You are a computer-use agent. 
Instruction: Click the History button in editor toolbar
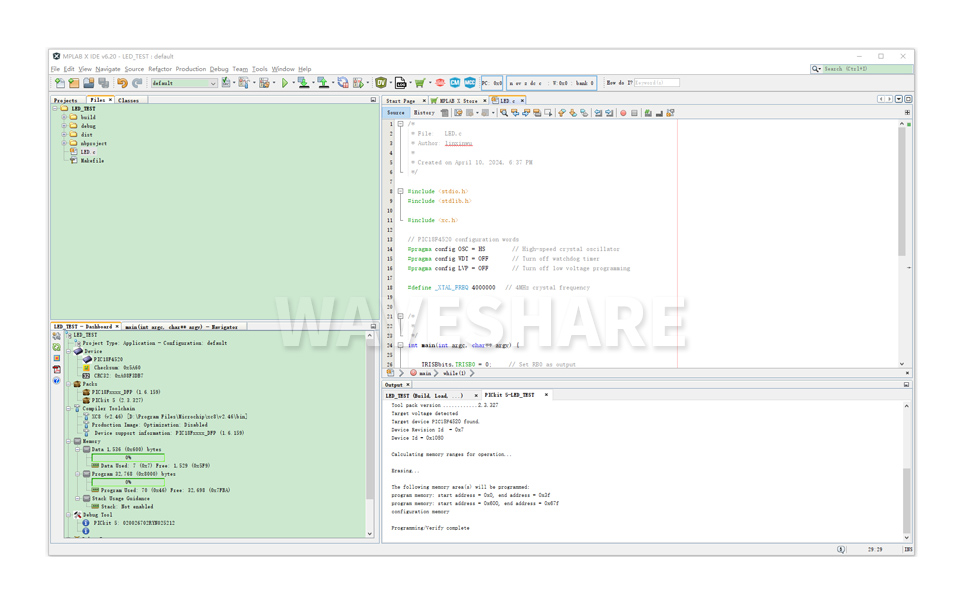pyautogui.click(x=422, y=113)
